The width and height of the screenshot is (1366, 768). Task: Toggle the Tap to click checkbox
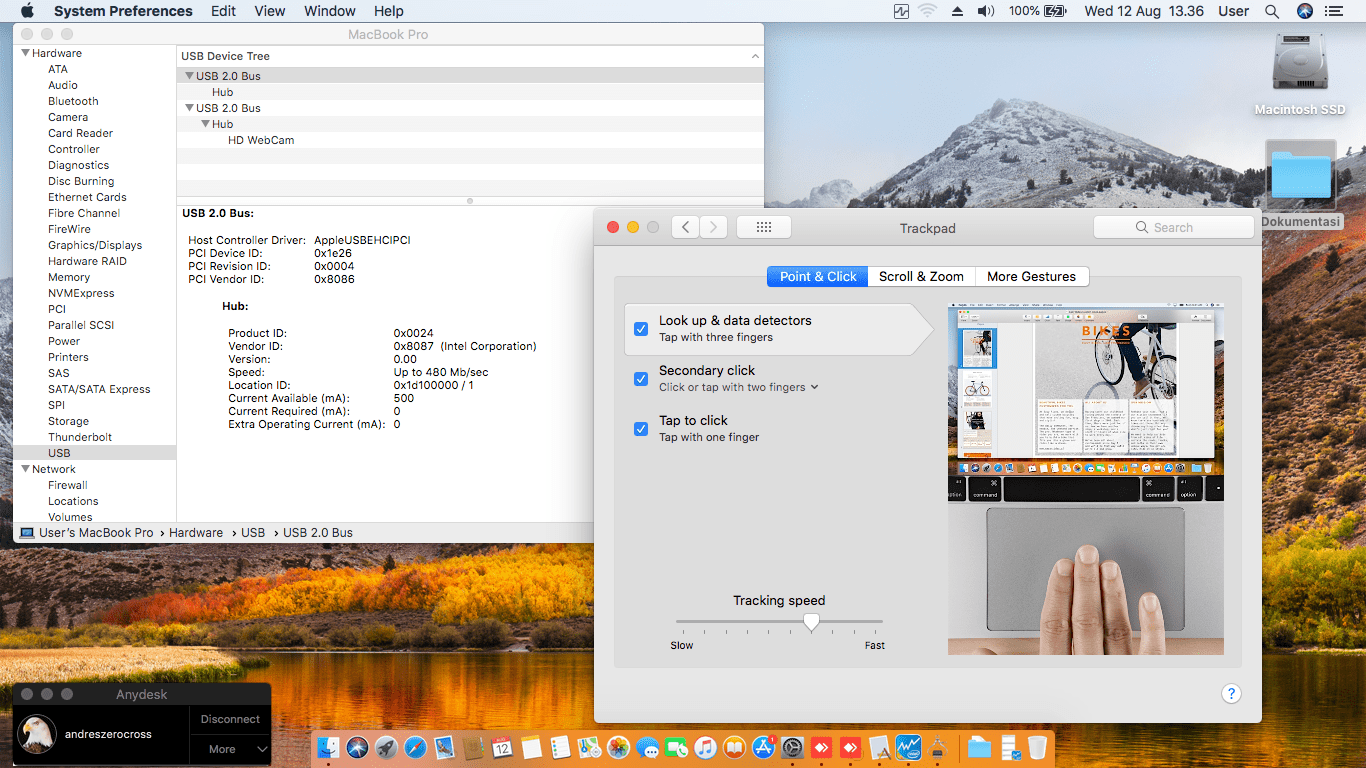[641, 429]
